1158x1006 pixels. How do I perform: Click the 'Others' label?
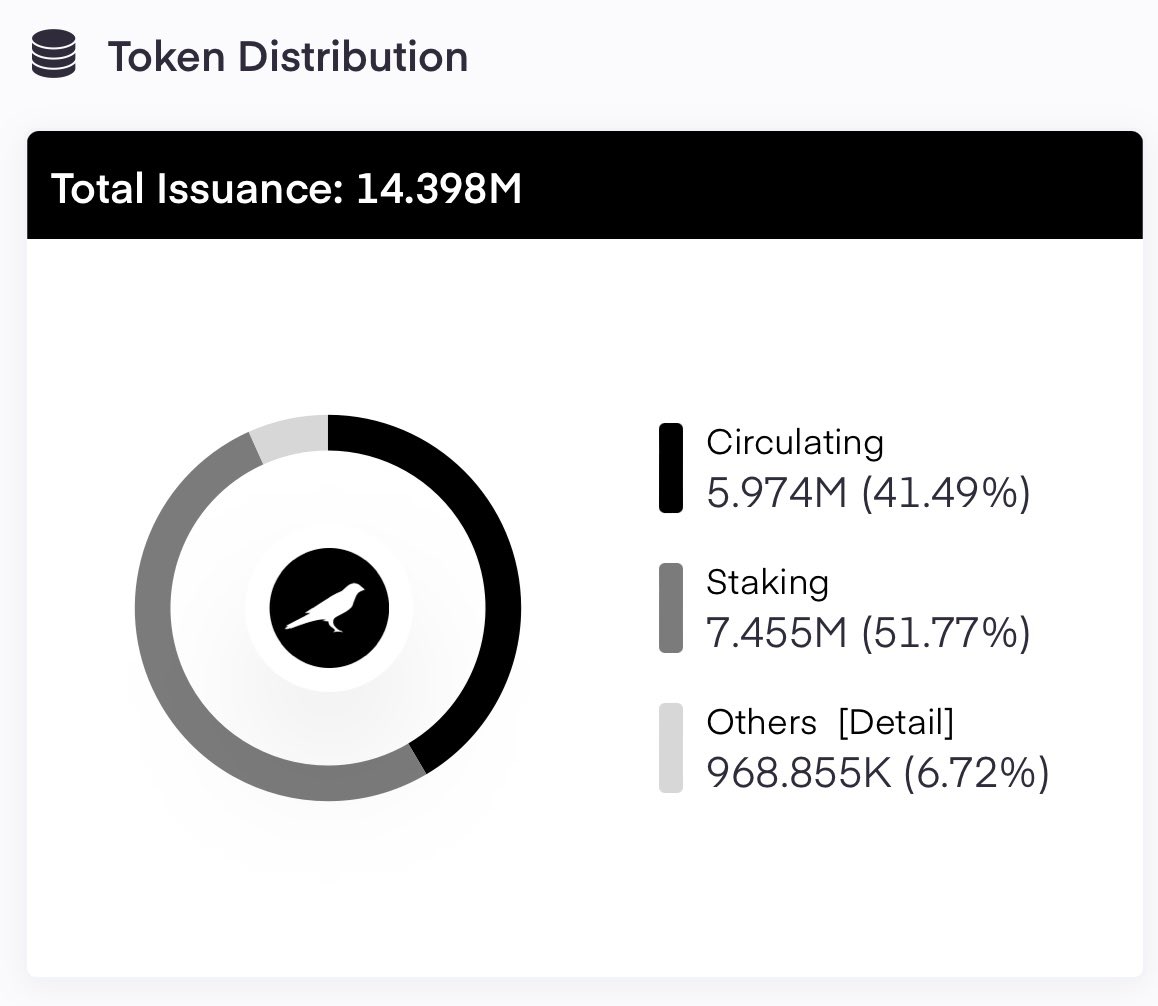click(761, 722)
